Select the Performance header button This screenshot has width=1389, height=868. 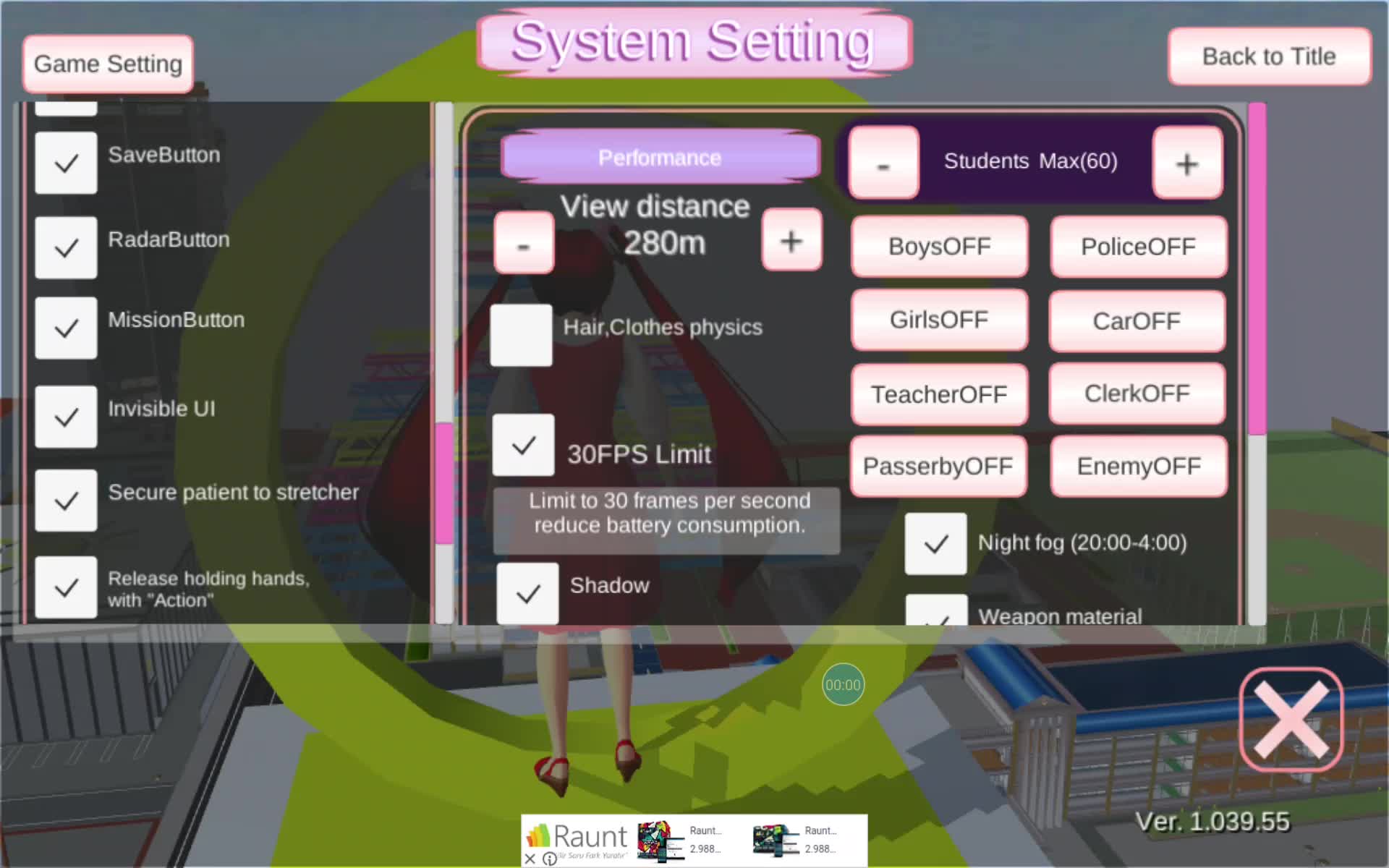point(660,157)
